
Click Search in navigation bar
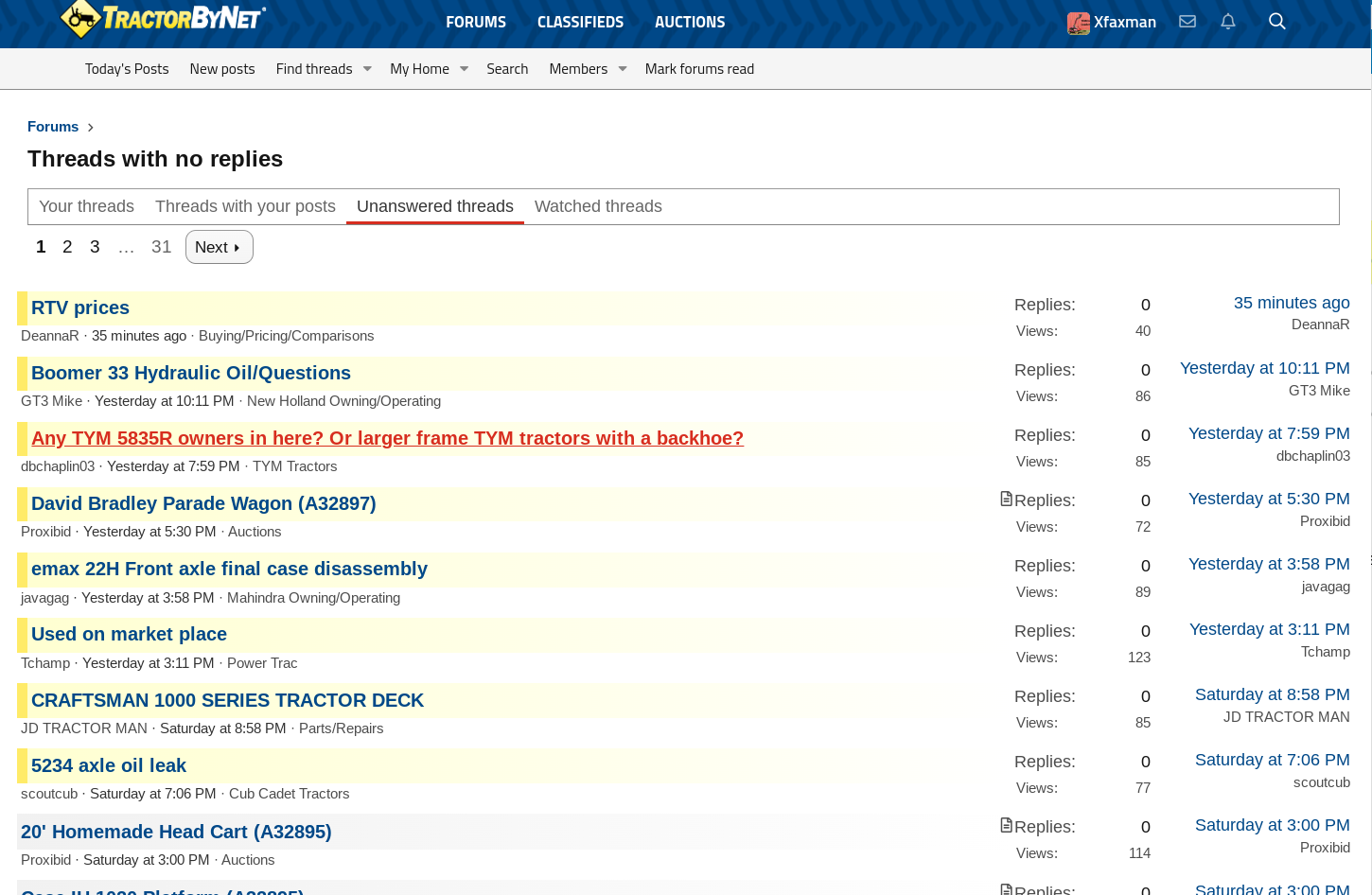(507, 69)
